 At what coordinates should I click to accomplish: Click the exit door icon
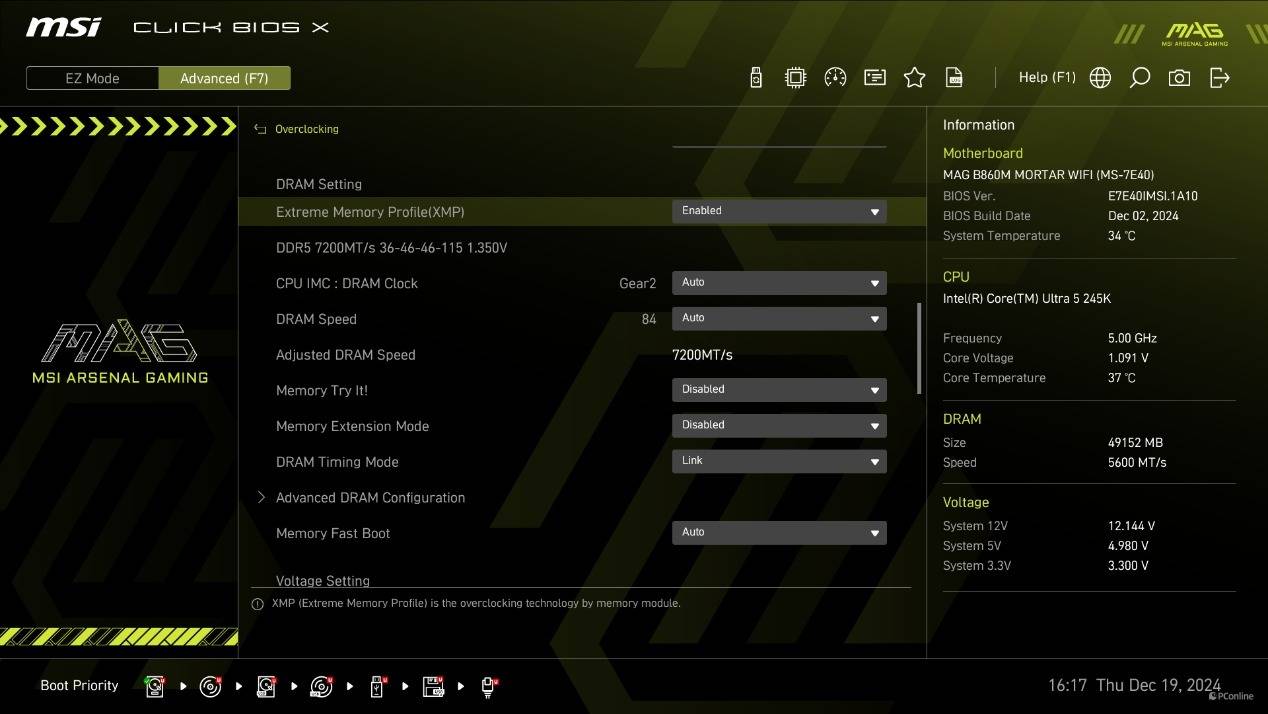click(1219, 78)
